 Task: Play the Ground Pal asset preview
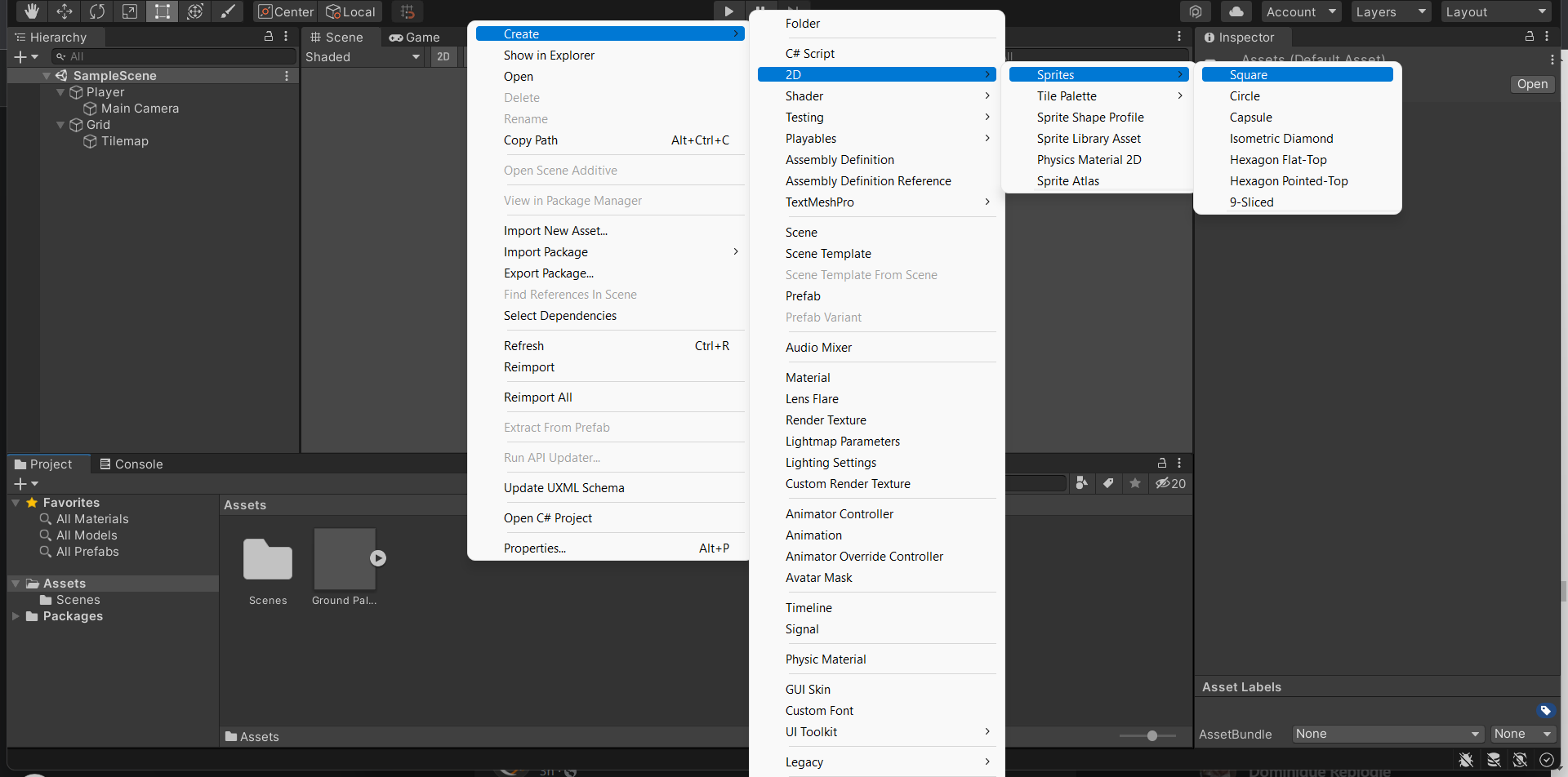coord(377,558)
